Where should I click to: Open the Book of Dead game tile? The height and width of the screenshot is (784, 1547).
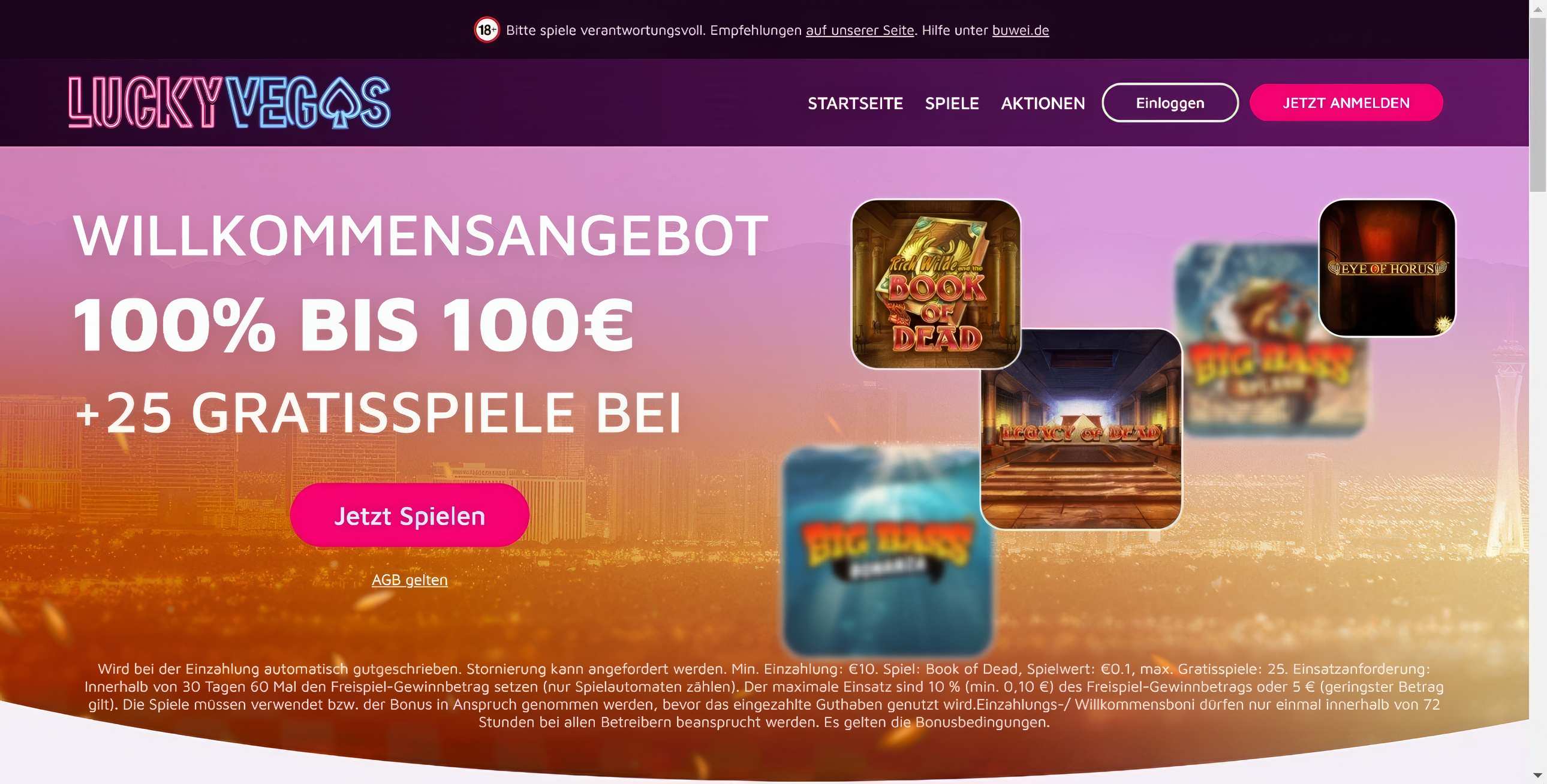click(936, 284)
